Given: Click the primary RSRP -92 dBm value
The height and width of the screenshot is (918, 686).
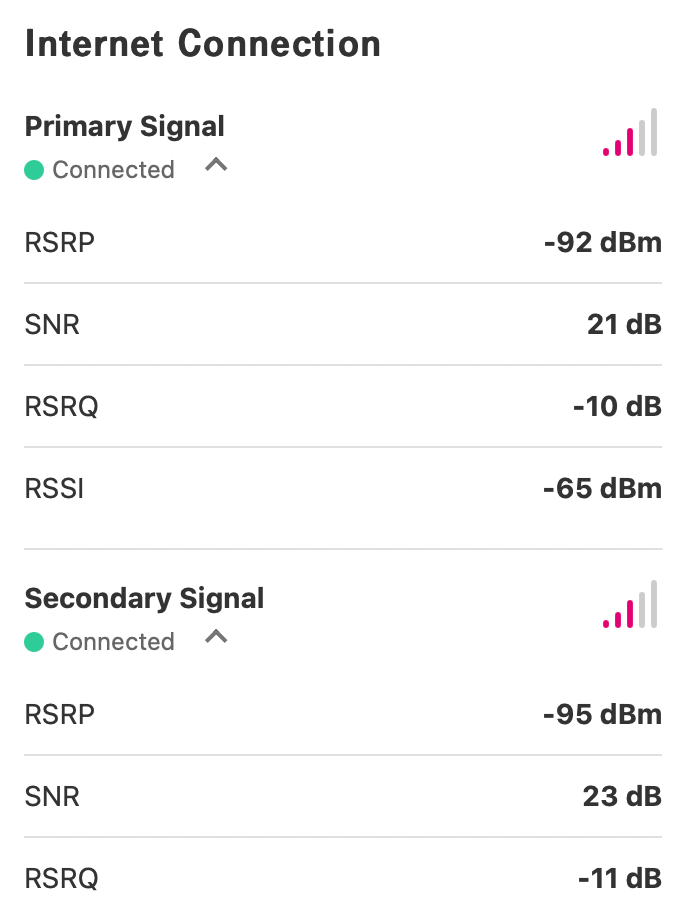Looking at the screenshot, I should (x=603, y=242).
